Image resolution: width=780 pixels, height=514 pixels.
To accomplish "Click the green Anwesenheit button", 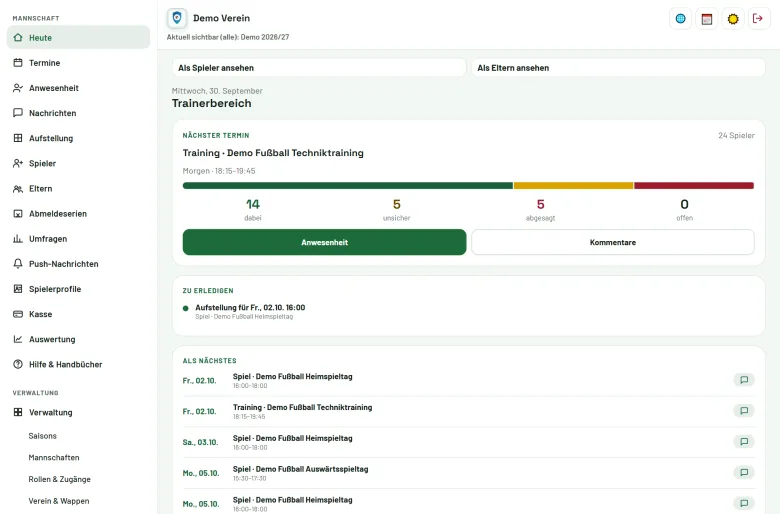I will tap(324, 242).
